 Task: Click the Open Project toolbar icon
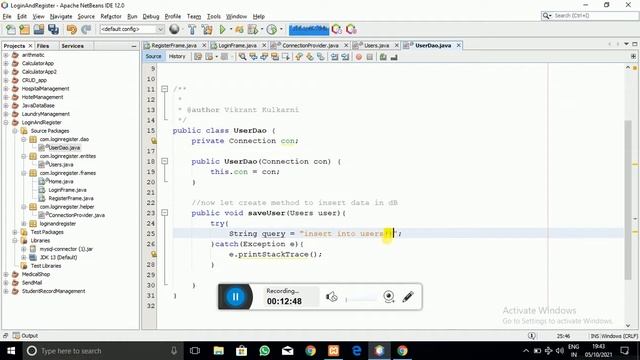(39, 29)
